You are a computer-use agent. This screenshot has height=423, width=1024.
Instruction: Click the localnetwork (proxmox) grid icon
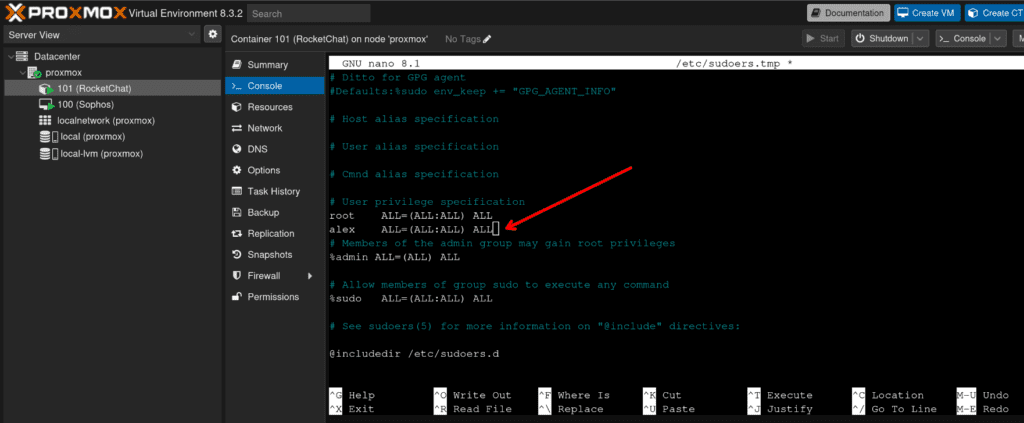45,120
